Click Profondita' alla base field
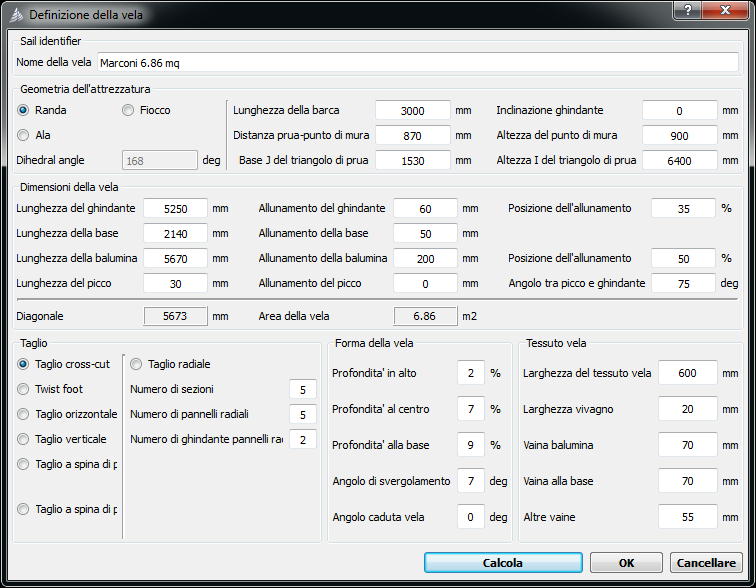This screenshot has width=756, height=588. [471, 445]
